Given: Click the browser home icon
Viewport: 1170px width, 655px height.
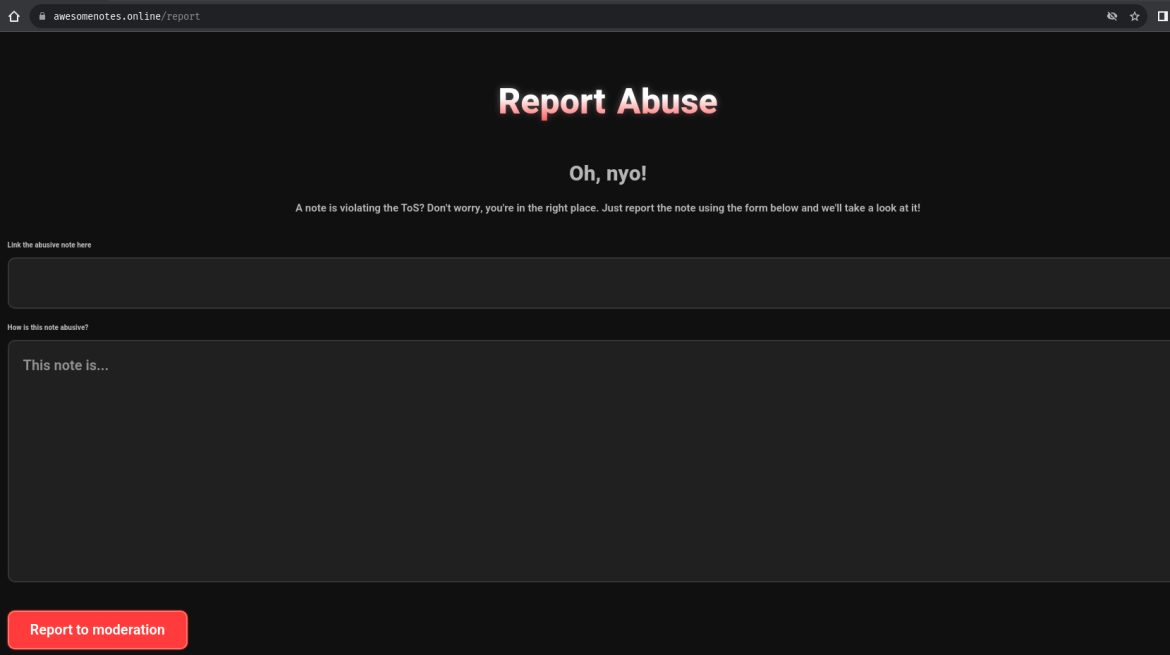Looking at the screenshot, I should 14,16.
